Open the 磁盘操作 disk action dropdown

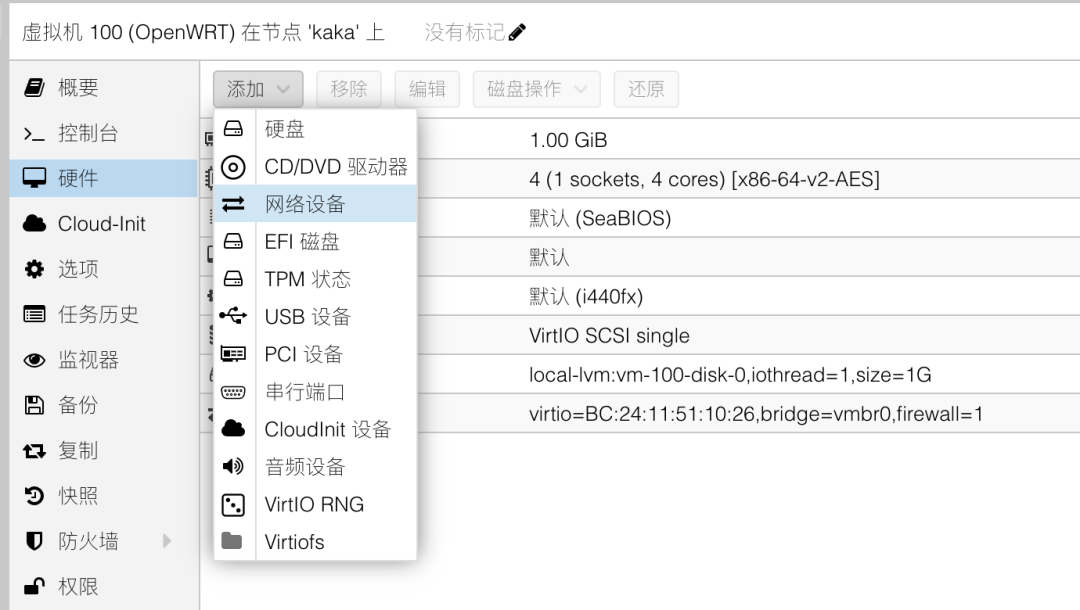(x=537, y=89)
